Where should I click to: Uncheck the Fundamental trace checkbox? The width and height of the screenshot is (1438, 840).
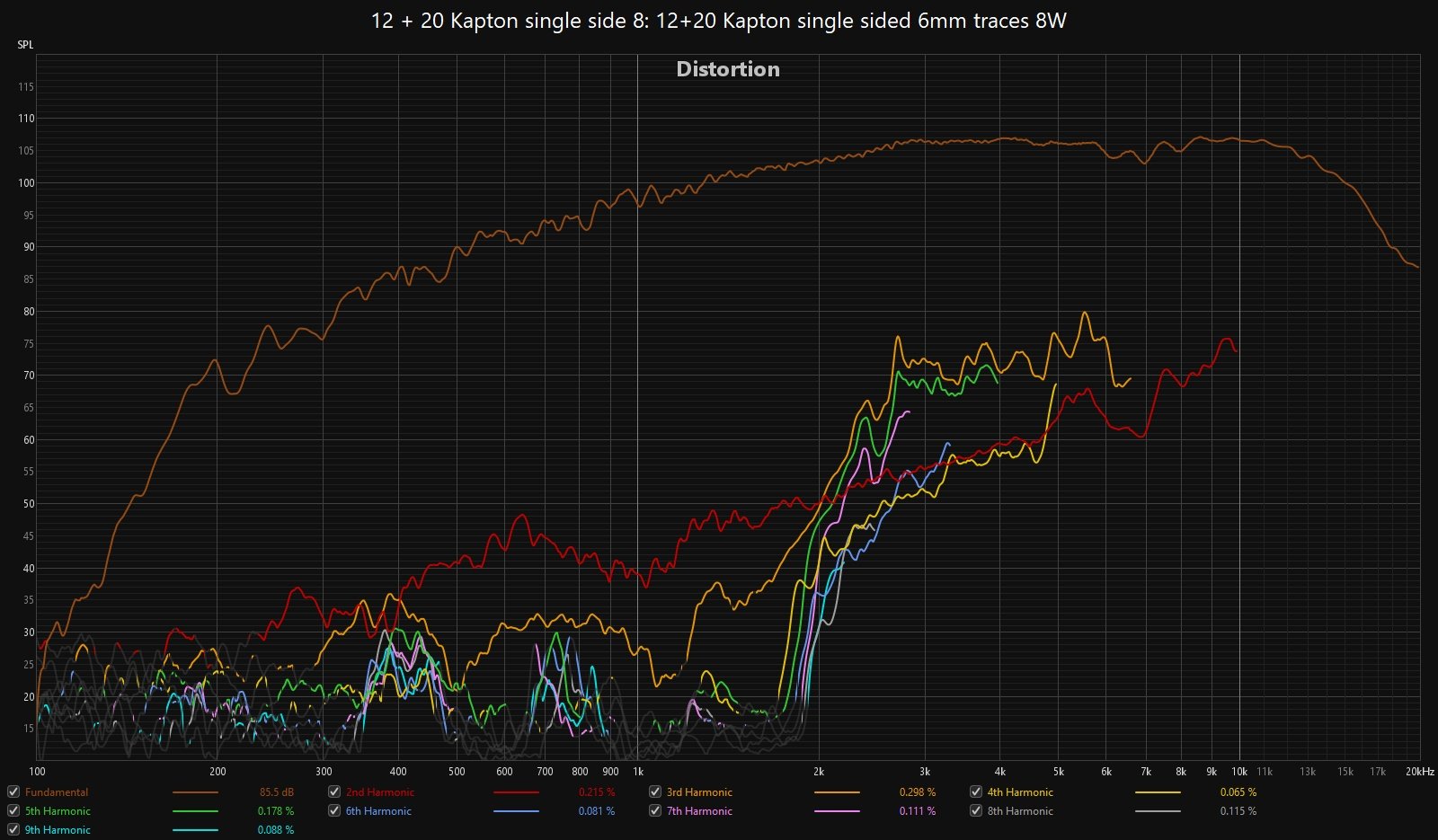(x=13, y=791)
